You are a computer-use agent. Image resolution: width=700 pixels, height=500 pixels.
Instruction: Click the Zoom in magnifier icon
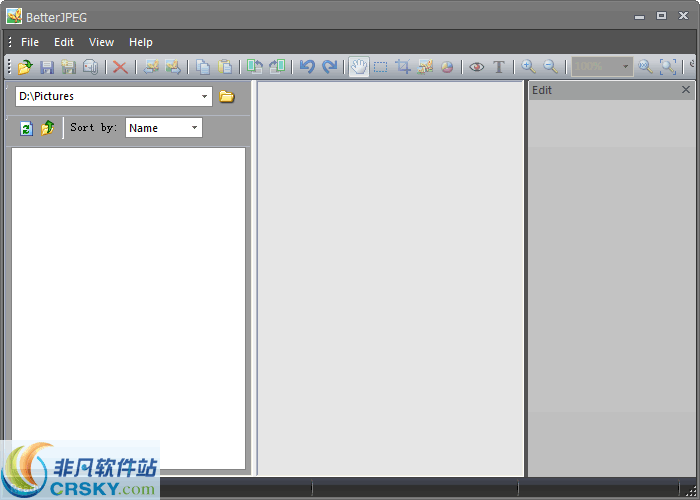point(529,67)
